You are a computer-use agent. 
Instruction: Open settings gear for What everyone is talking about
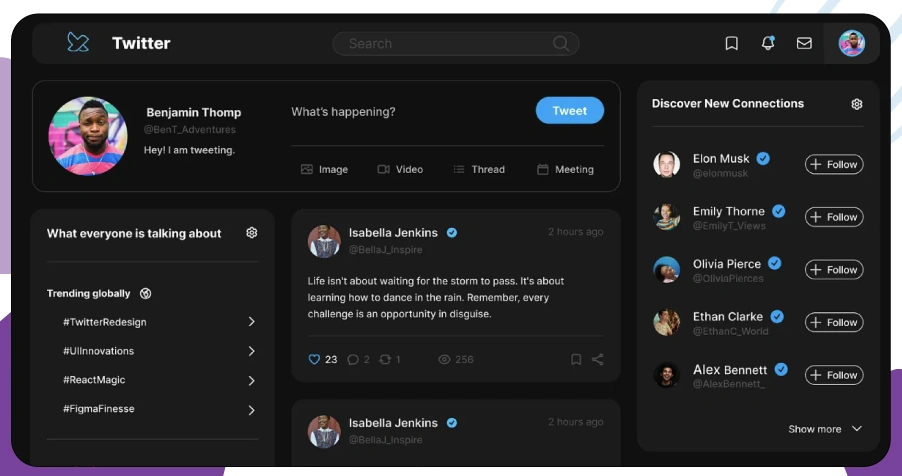pyautogui.click(x=252, y=233)
